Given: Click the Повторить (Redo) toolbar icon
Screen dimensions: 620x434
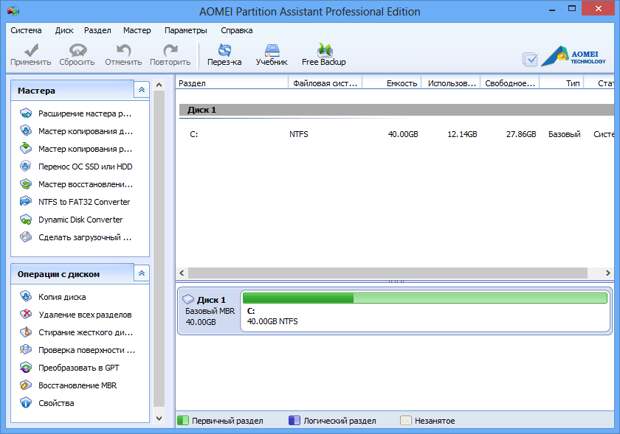Looking at the screenshot, I should pyautogui.click(x=170, y=50).
